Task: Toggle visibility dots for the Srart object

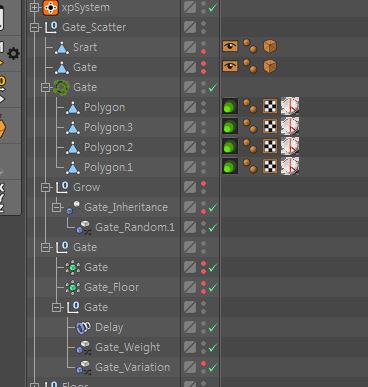Action: [203, 47]
